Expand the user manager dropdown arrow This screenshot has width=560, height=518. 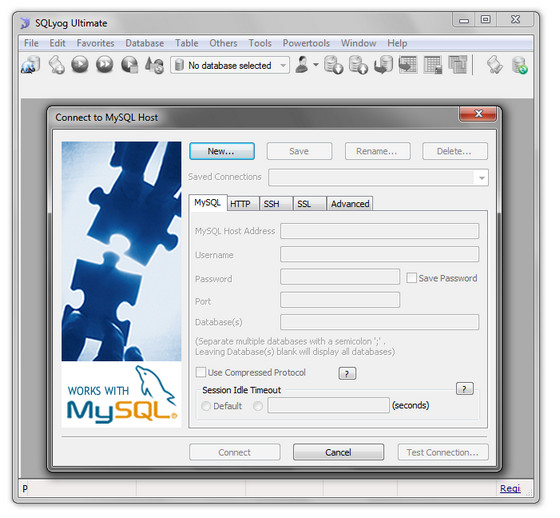coord(316,65)
